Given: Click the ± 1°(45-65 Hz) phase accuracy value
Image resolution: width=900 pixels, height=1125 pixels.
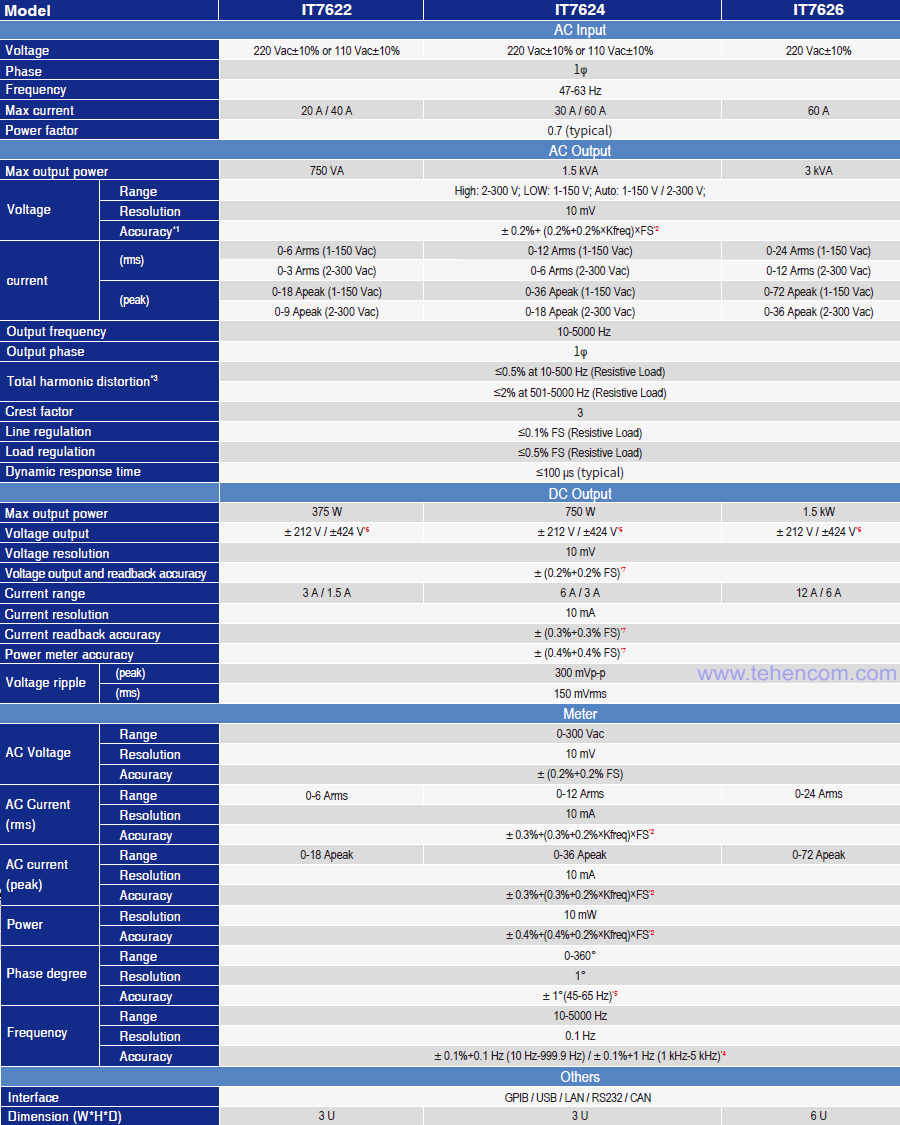Looking at the screenshot, I should (x=580, y=996).
